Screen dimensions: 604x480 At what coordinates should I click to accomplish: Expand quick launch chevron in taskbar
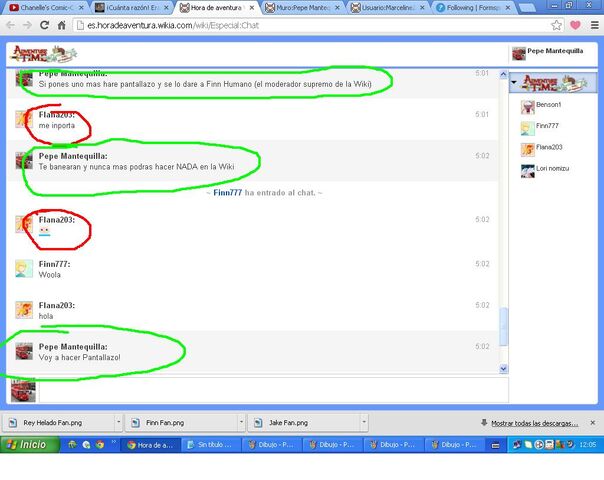click(x=114, y=442)
